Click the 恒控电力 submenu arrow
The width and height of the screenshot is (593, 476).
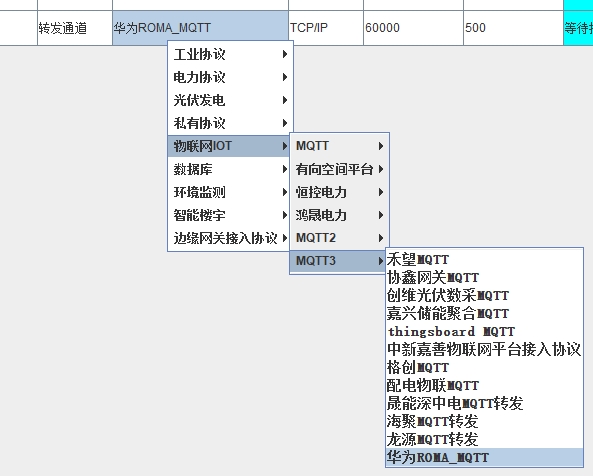(381, 192)
